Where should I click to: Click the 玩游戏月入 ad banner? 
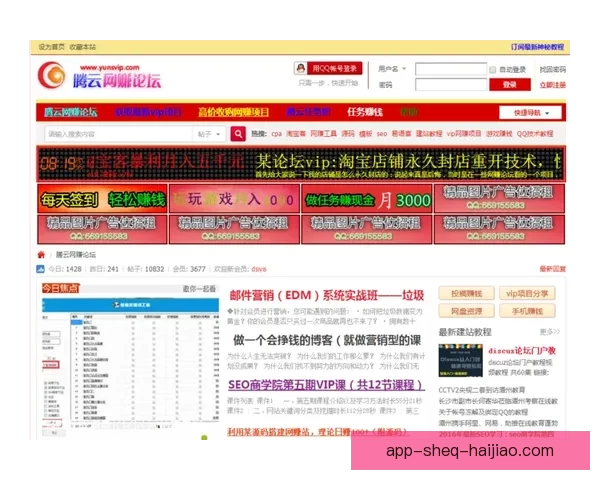click(x=234, y=199)
